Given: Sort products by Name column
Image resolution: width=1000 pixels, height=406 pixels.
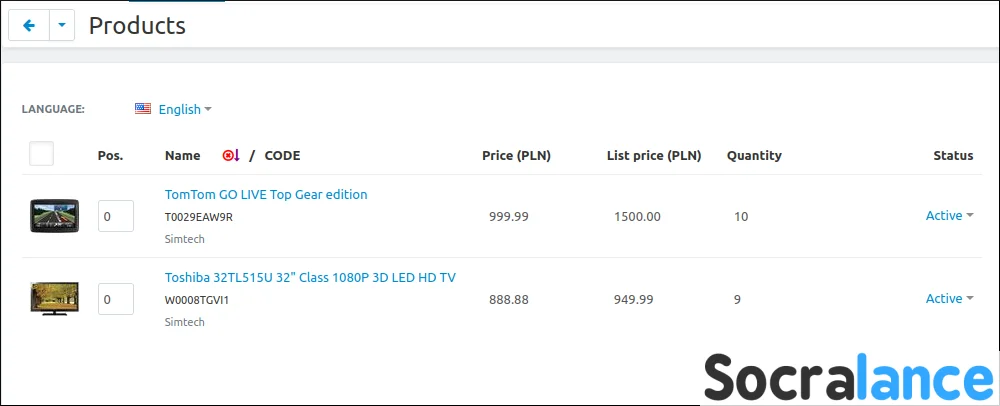Looking at the screenshot, I should tap(182, 156).
